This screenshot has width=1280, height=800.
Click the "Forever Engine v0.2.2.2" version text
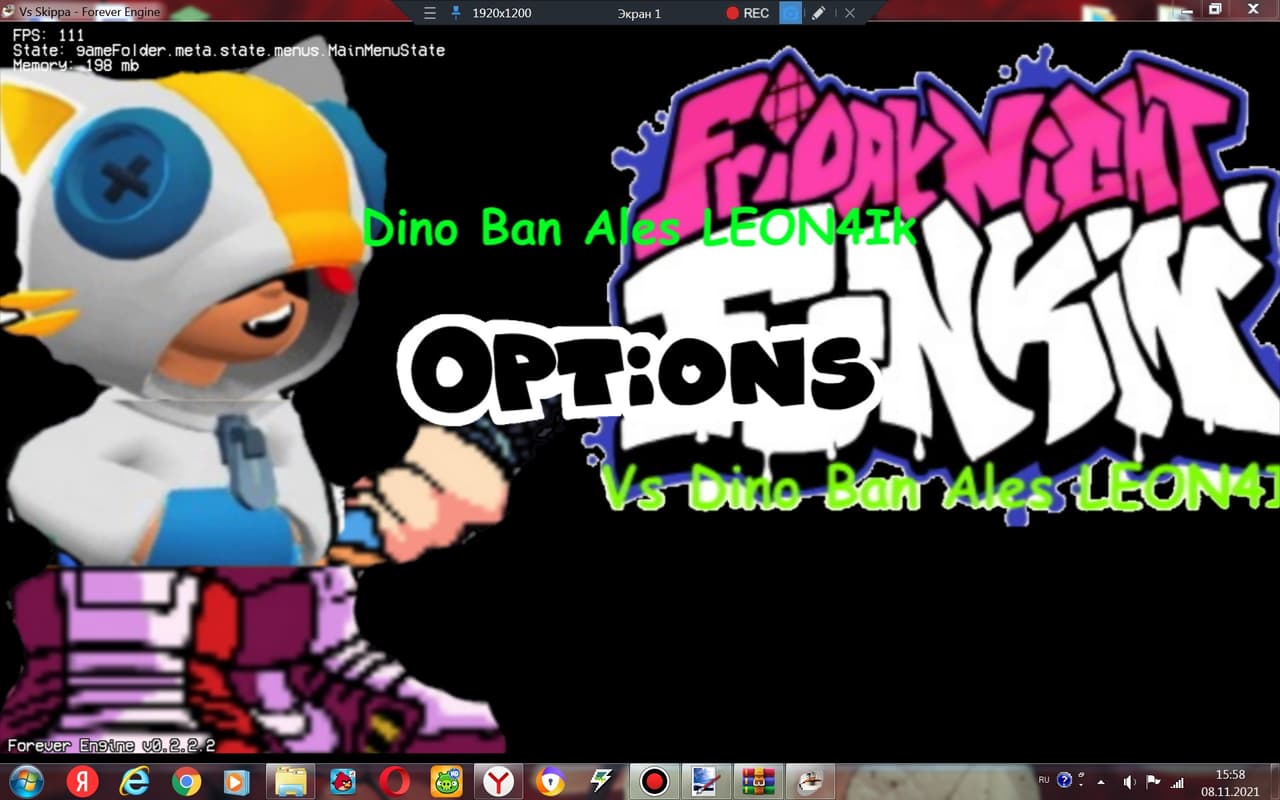coord(111,745)
